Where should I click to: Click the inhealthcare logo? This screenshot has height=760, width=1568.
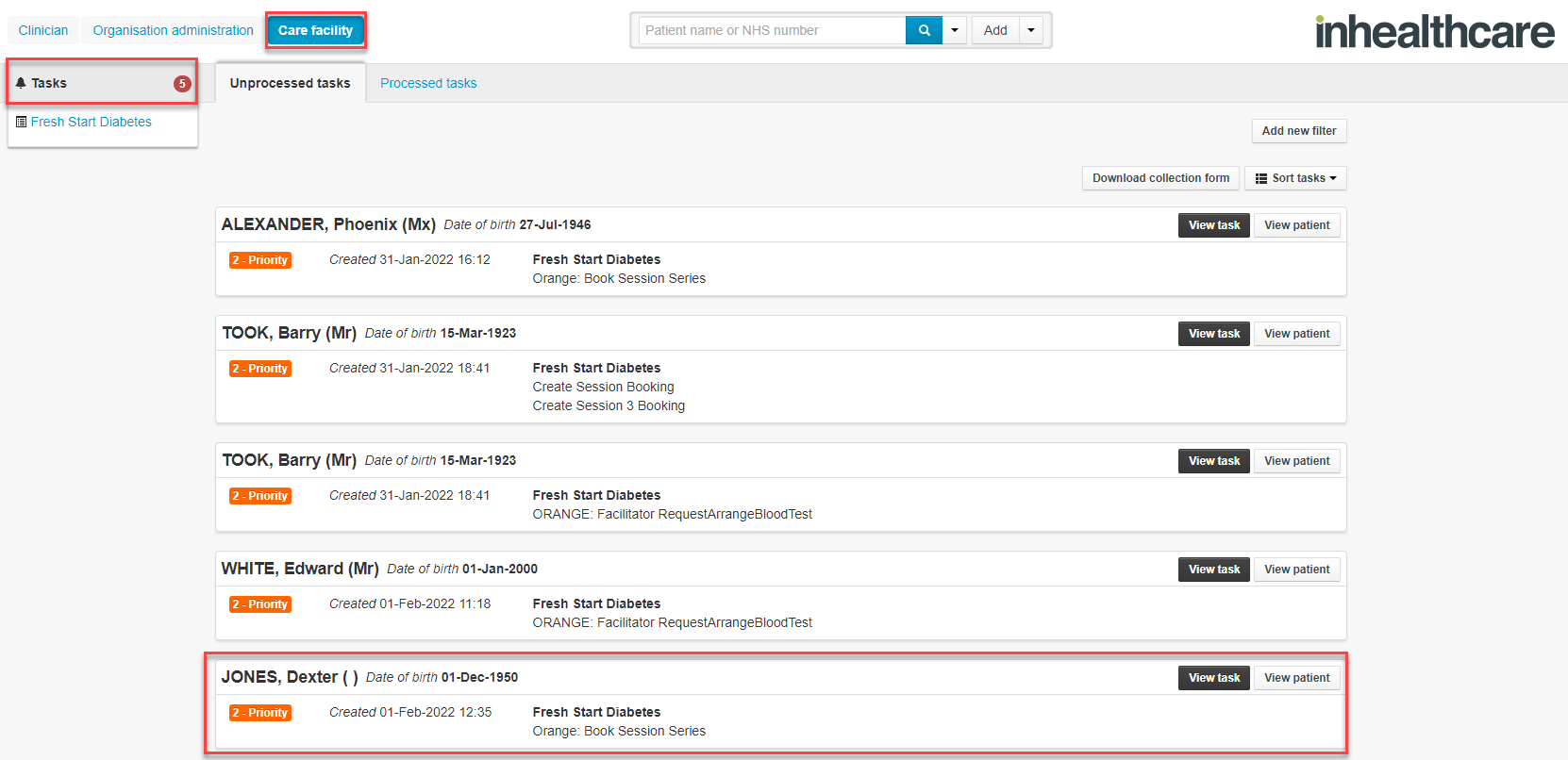[1434, 32]
